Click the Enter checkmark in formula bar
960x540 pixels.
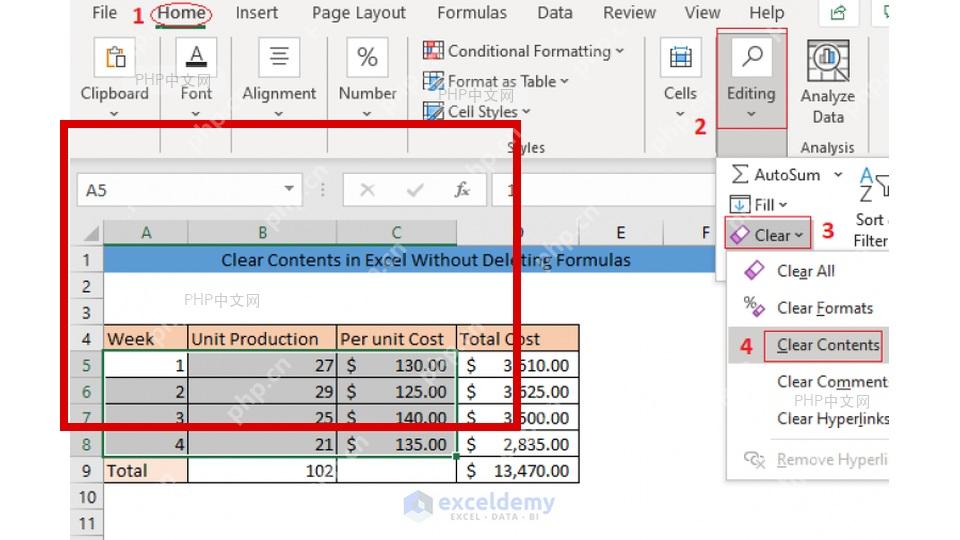click(x=415, y=190)
